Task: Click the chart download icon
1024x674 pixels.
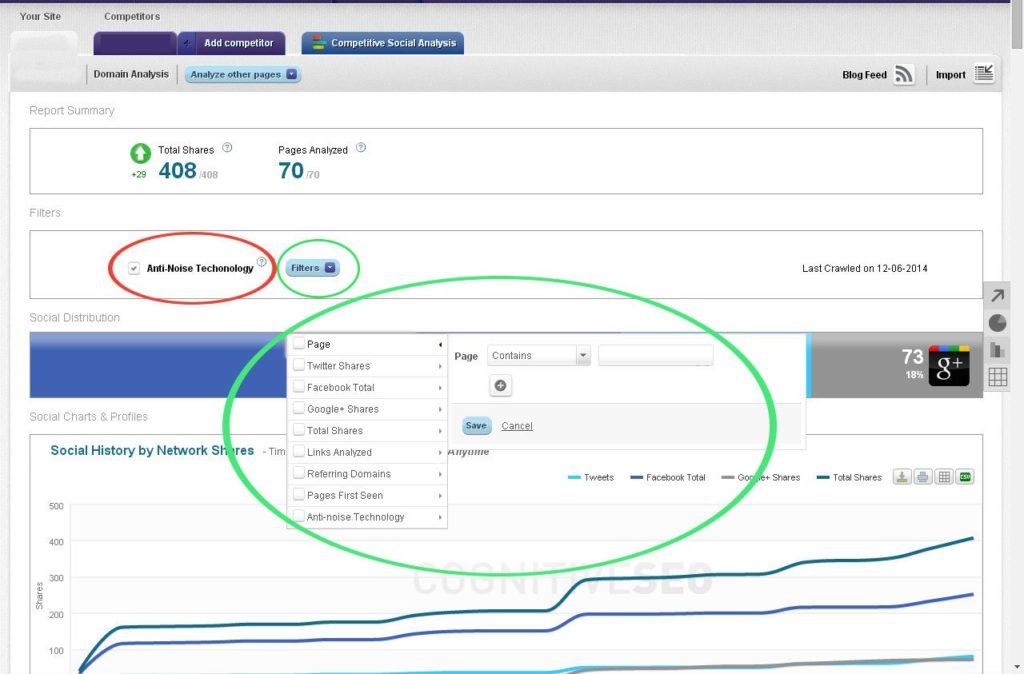Action: 902,477
